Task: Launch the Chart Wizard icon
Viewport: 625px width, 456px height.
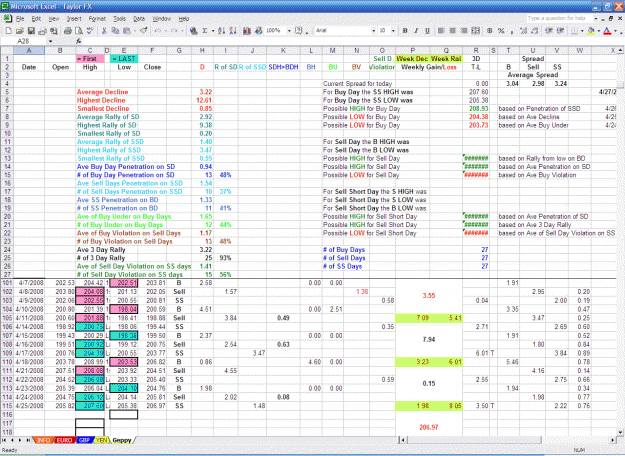Action: tap(247, 31)
